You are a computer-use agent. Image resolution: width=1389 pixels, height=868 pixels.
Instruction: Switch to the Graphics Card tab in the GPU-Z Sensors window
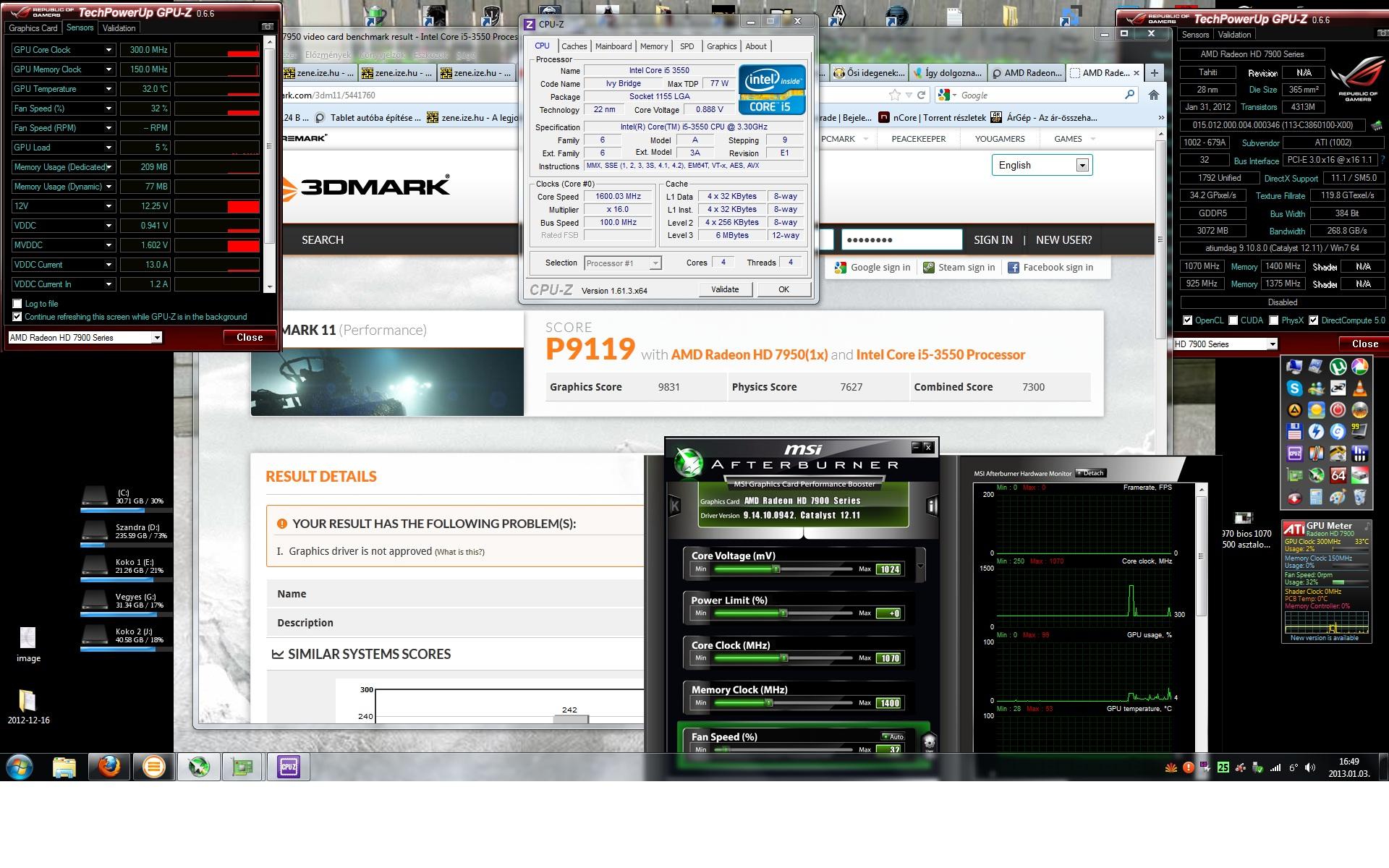33,28
